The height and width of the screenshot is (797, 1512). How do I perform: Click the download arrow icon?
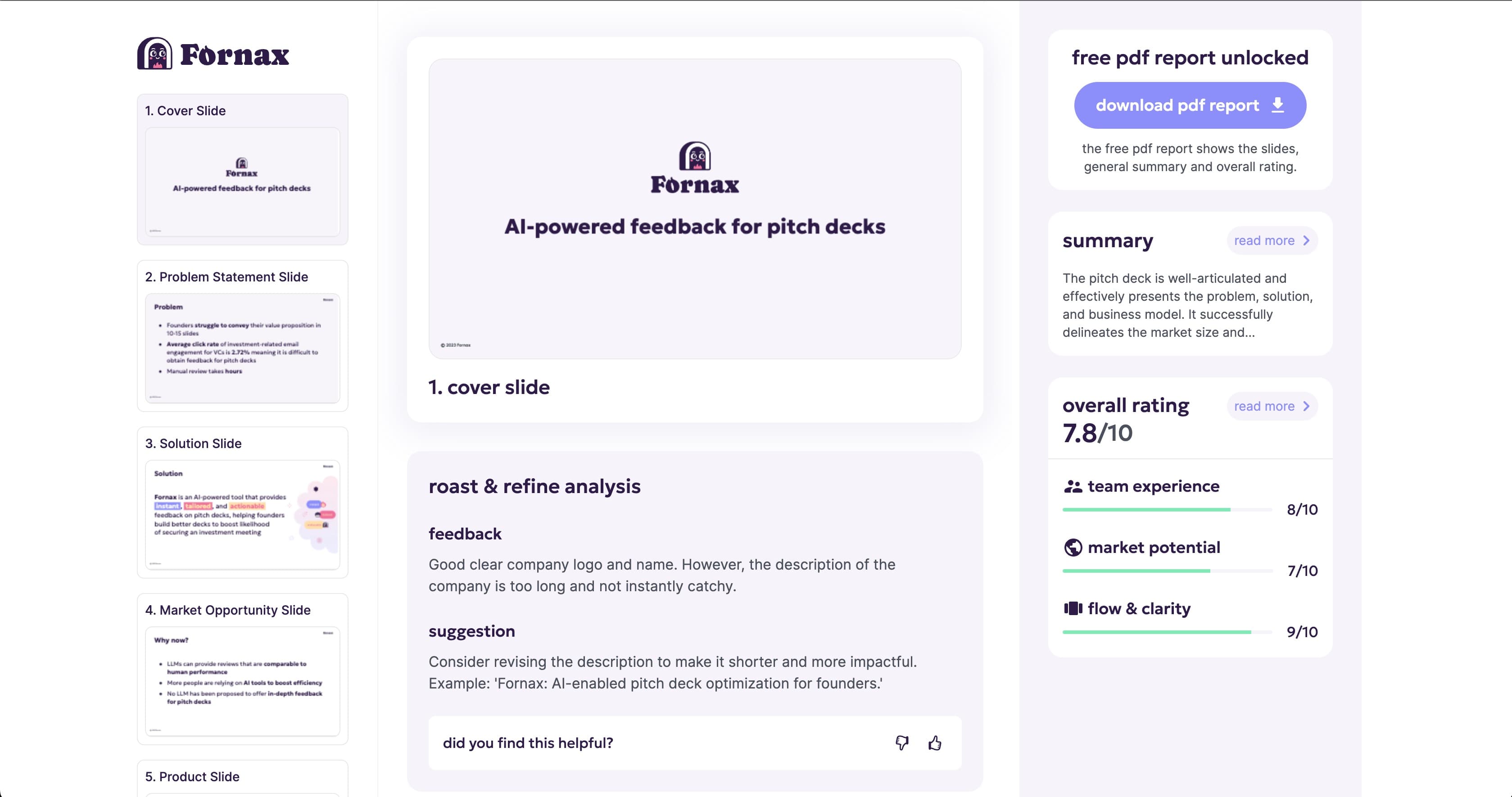1277,105
